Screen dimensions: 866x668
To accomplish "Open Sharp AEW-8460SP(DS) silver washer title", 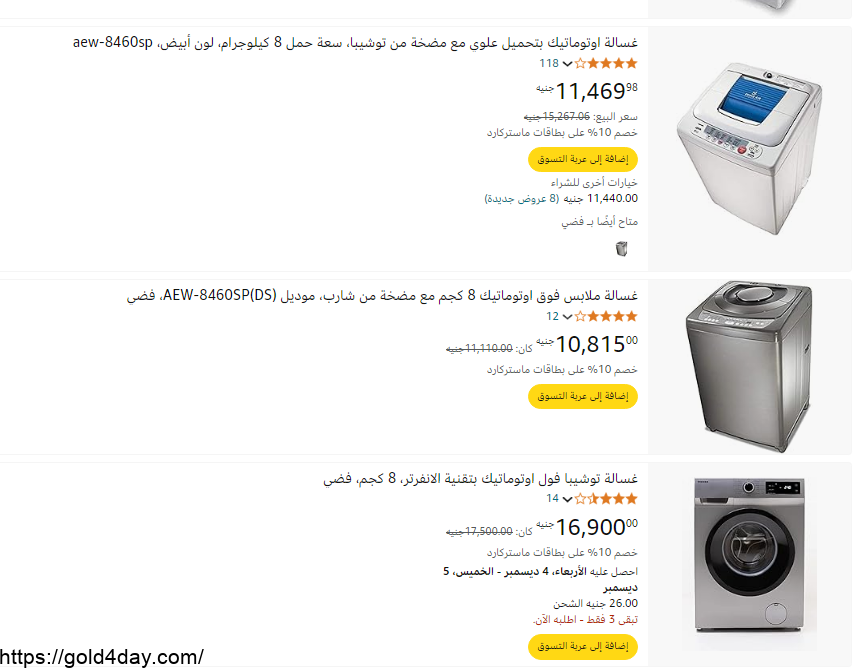I will 382,296.
